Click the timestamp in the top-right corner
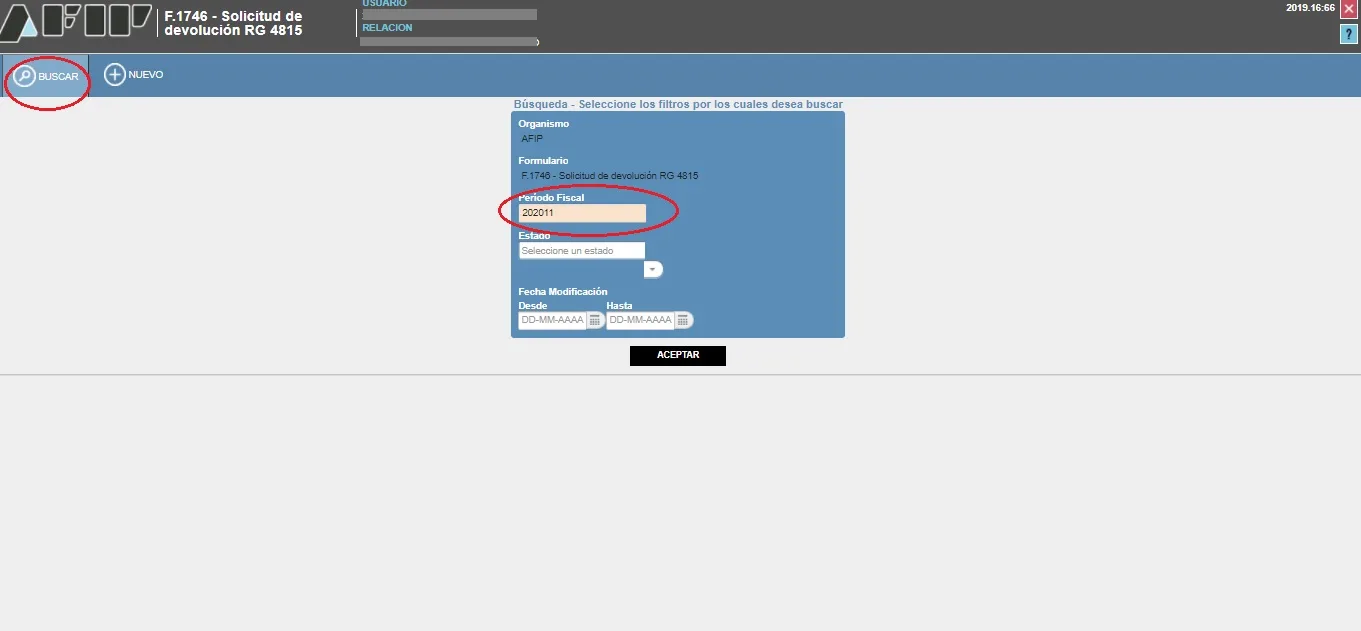 [x=1310, y=8]
